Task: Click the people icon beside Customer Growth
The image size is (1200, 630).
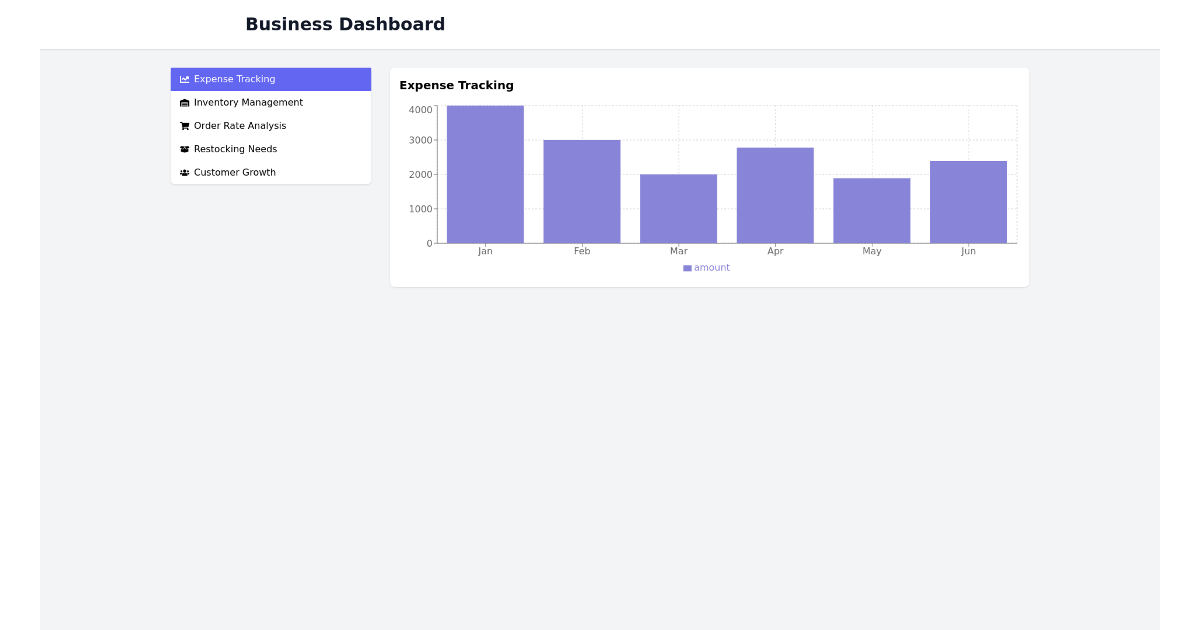Action: pyautogui.click(x=184, y=172)
